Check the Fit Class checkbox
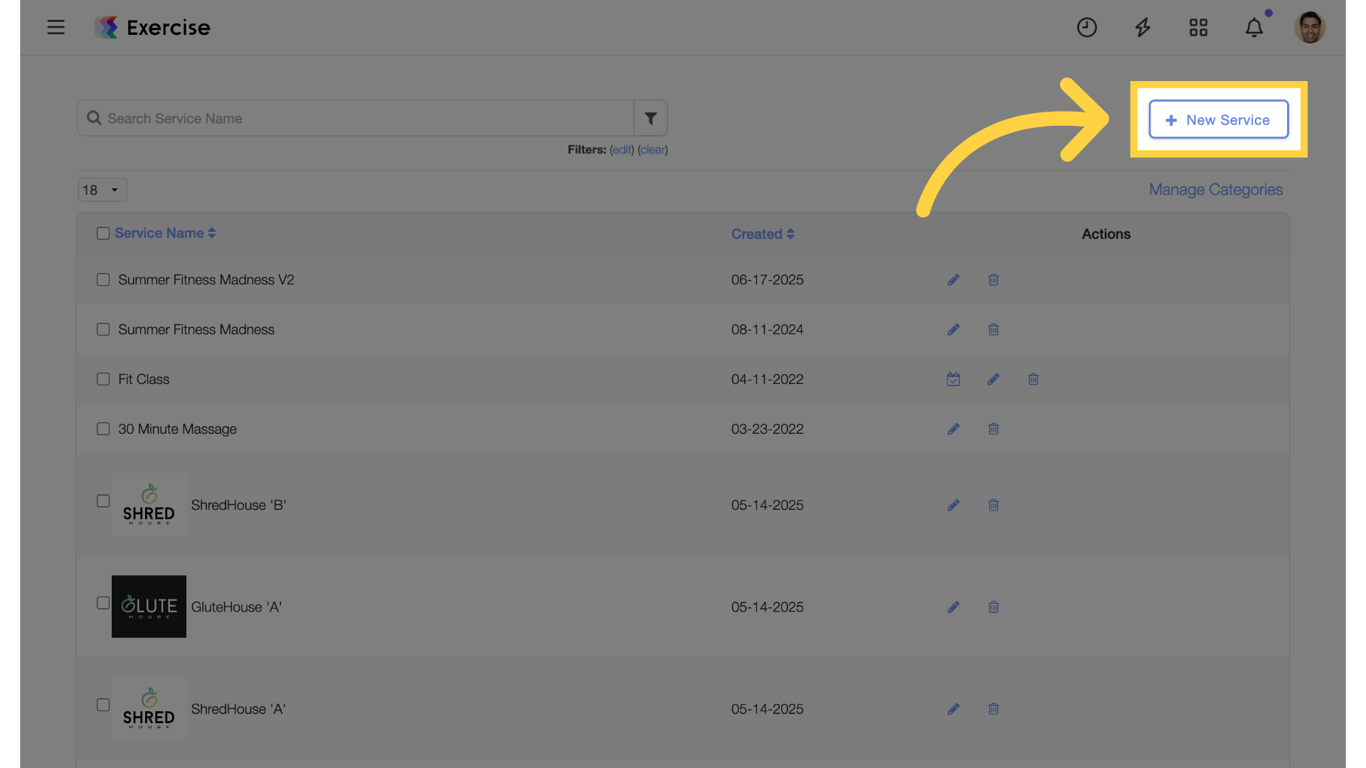Viewport: 1366px width, 768px height. (103, 379)
